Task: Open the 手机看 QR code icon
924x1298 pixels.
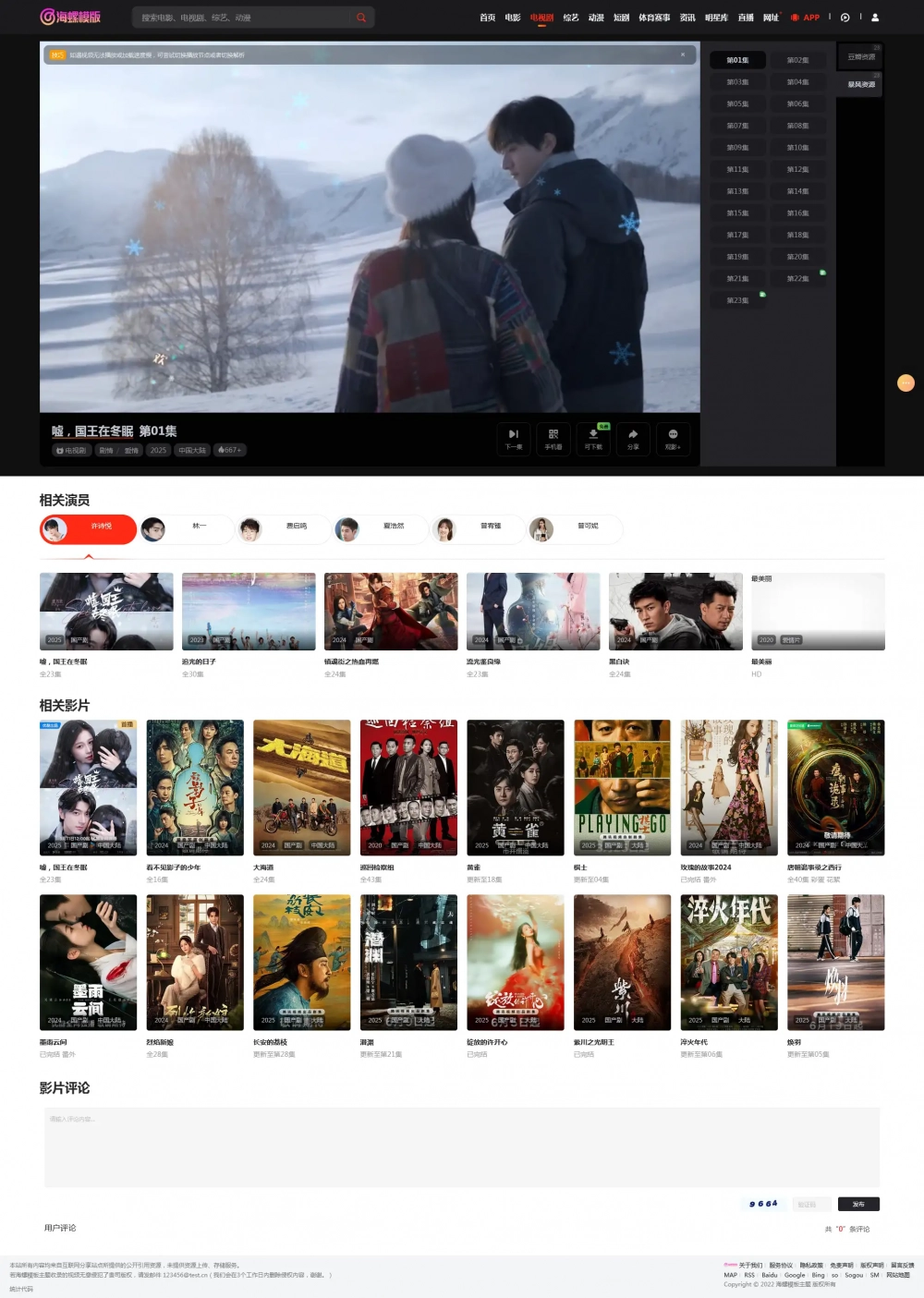Action: (553, 438)
